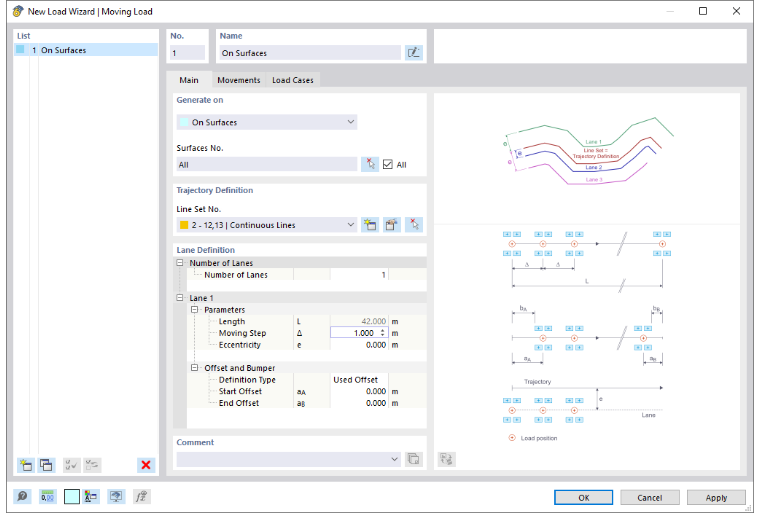This screenshot has width=760, height=513.
Task: Click new load wizard icon in list toolbar
Action: click(x=26, y=465)
